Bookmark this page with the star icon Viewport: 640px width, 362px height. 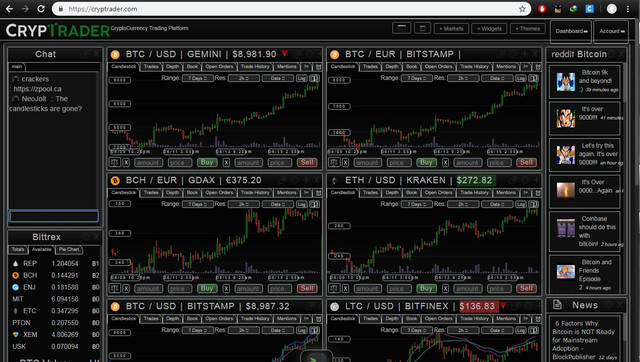coord(522,9)
